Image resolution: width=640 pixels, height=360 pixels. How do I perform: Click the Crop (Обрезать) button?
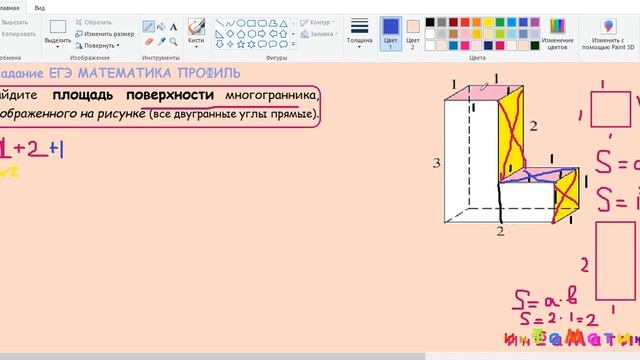(93, 22)
